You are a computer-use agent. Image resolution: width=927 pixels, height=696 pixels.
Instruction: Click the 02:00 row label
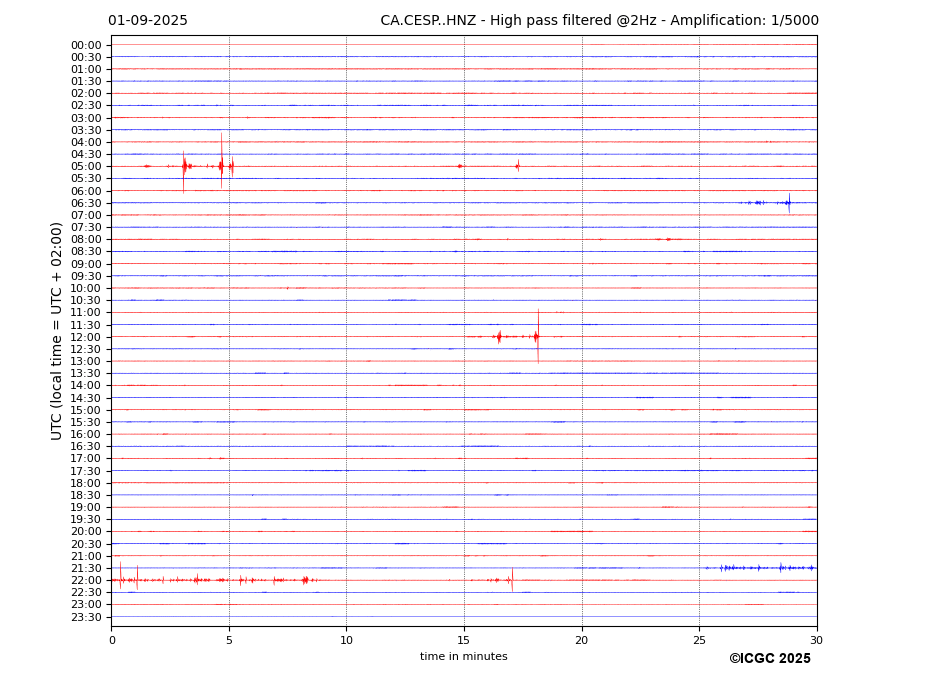click(x=86, y=93)
